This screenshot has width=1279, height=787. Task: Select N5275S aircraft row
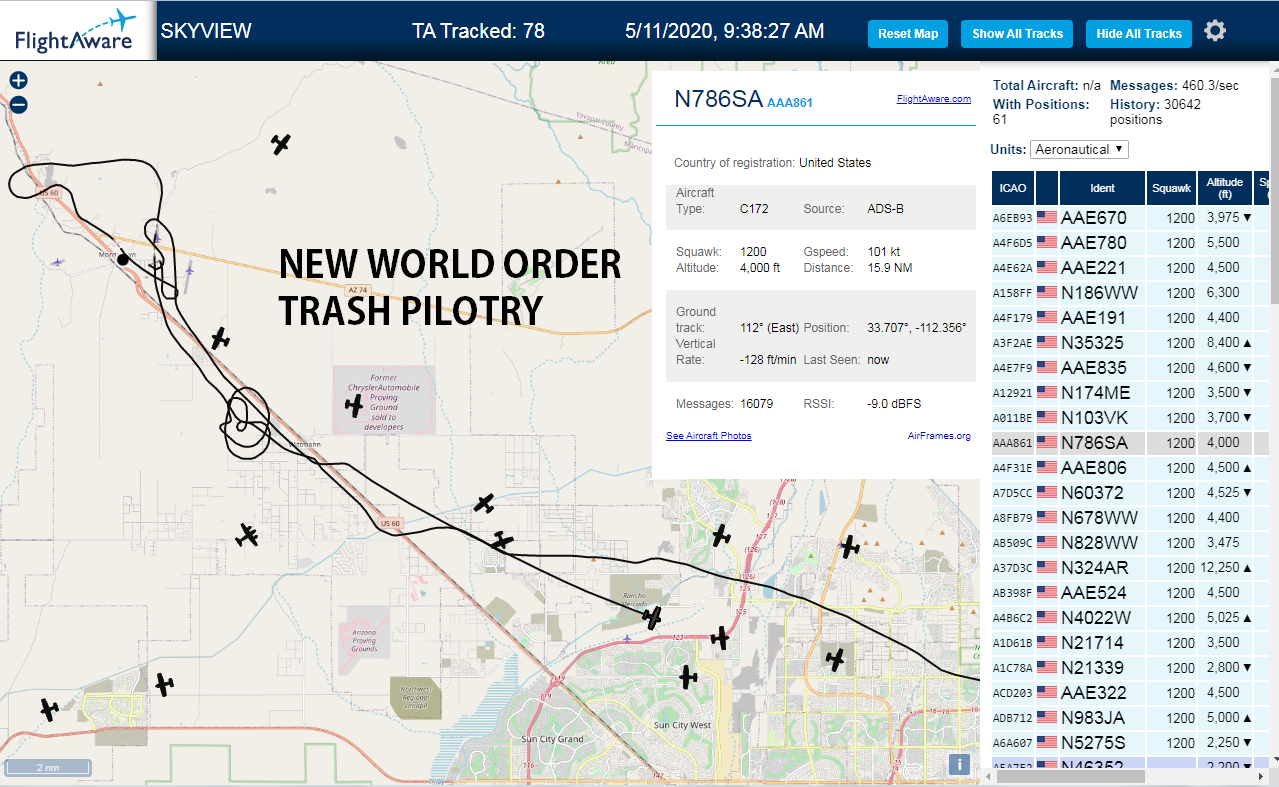(1130, 742)
